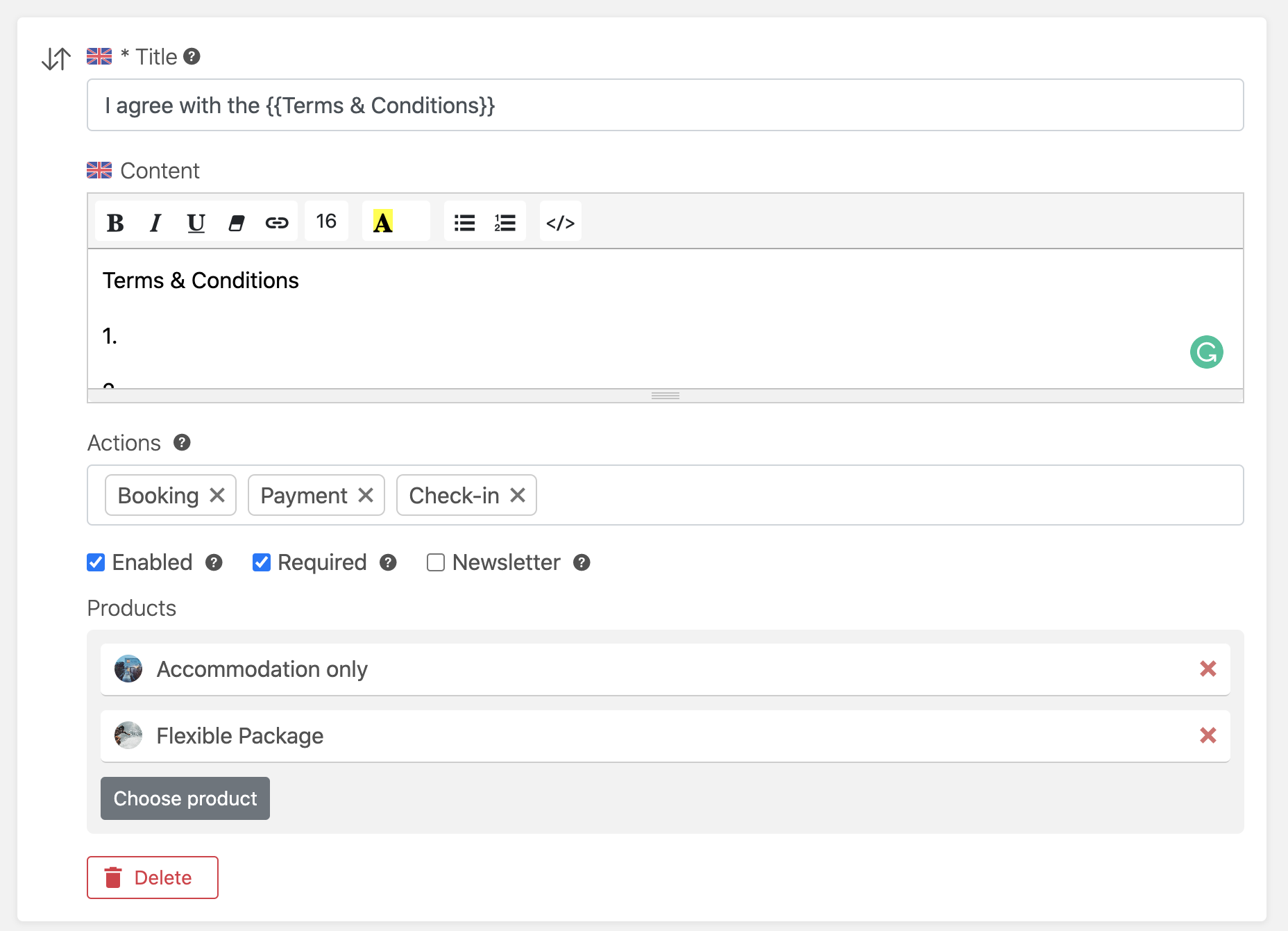Click into the Title input field

pos(665,105)
